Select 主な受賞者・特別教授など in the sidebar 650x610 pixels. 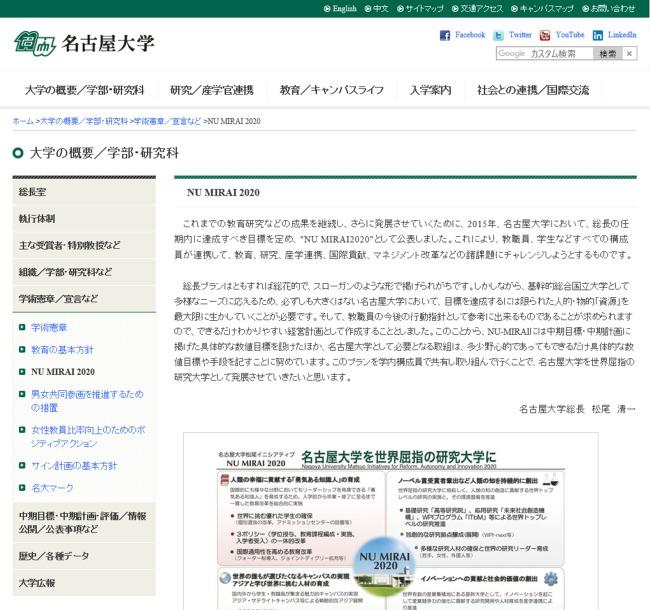[x=84, y=245]
